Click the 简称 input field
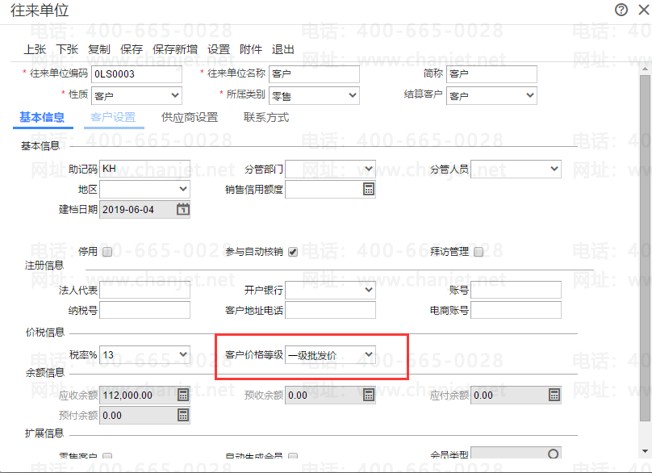This screenshot has height=473, width=652. pyautogui.click(x=491, y=74)
